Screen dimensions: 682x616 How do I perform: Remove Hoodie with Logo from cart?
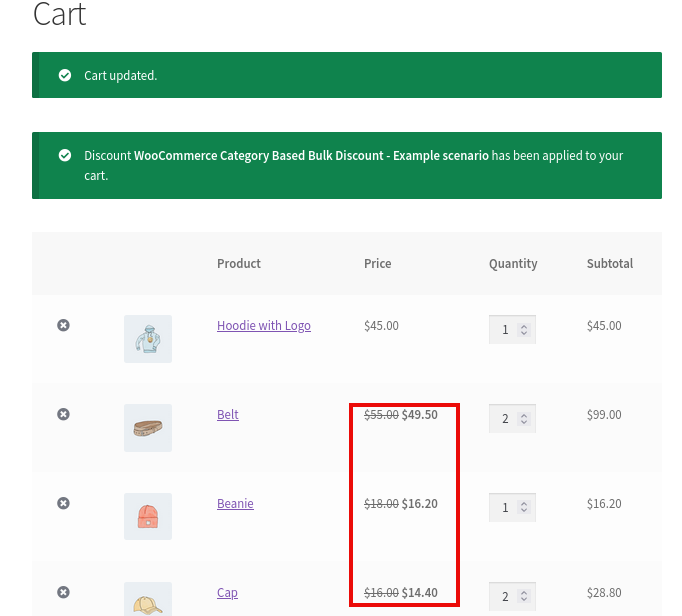pos(63,325)
